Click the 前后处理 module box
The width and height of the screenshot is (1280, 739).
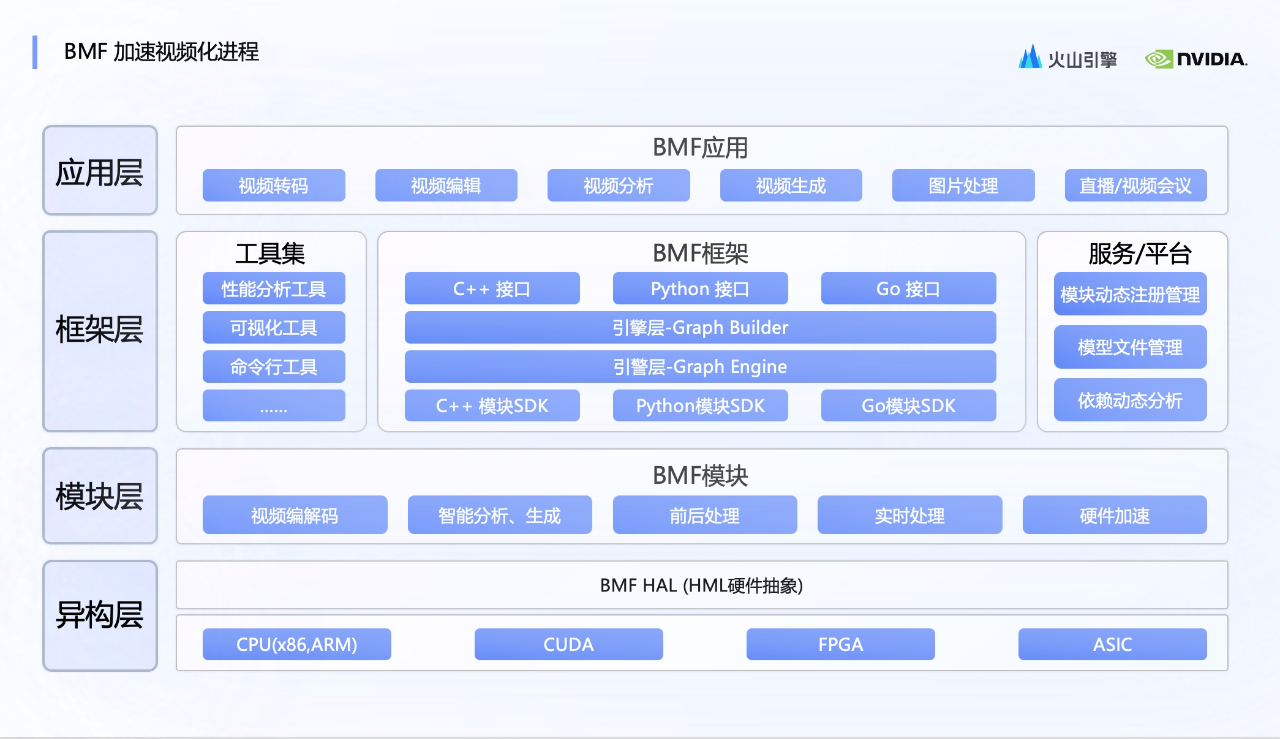[x=705, y=515]
